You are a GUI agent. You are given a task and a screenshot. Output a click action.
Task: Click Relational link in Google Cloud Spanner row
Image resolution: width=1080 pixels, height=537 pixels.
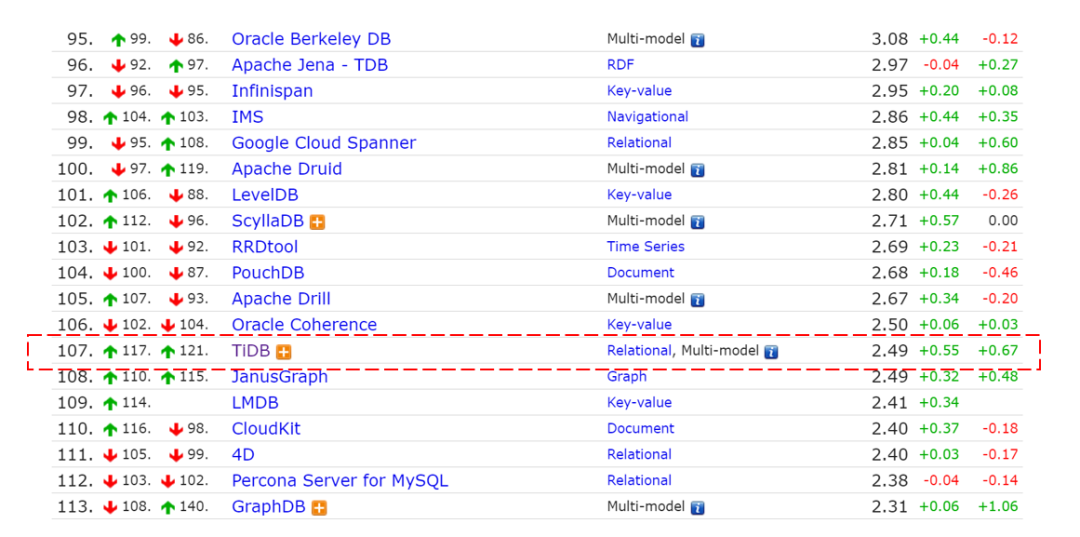[x=639, y=143]
